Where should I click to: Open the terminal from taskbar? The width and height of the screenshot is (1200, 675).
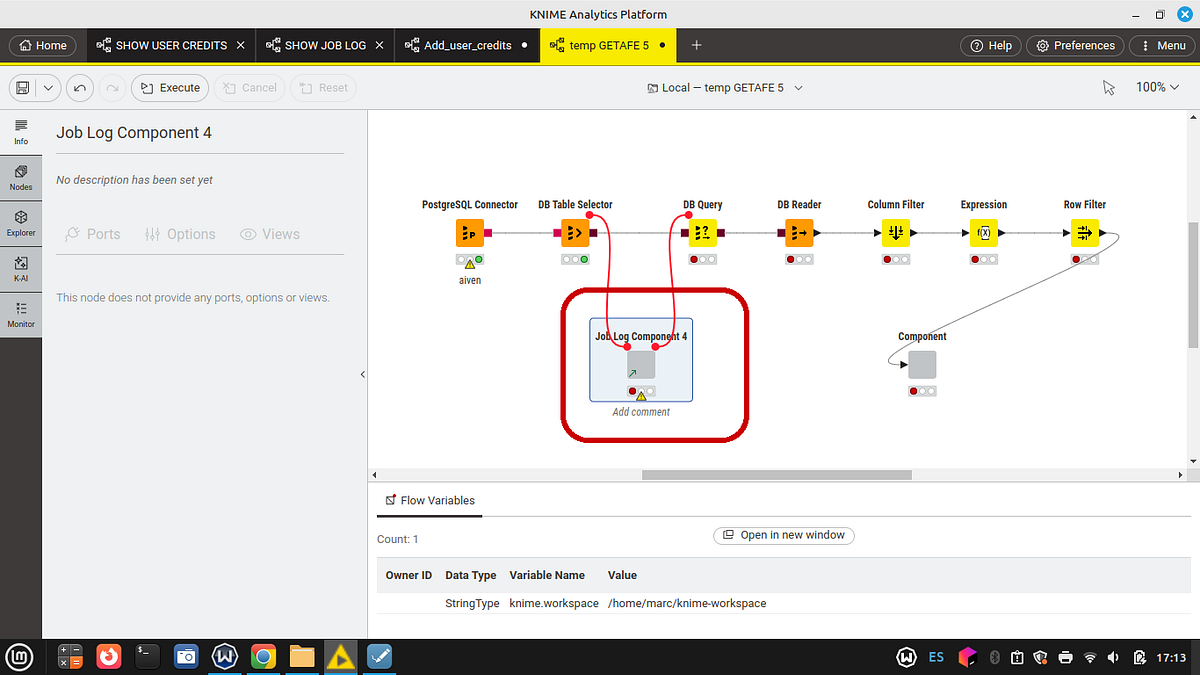(x=147, y=656)
